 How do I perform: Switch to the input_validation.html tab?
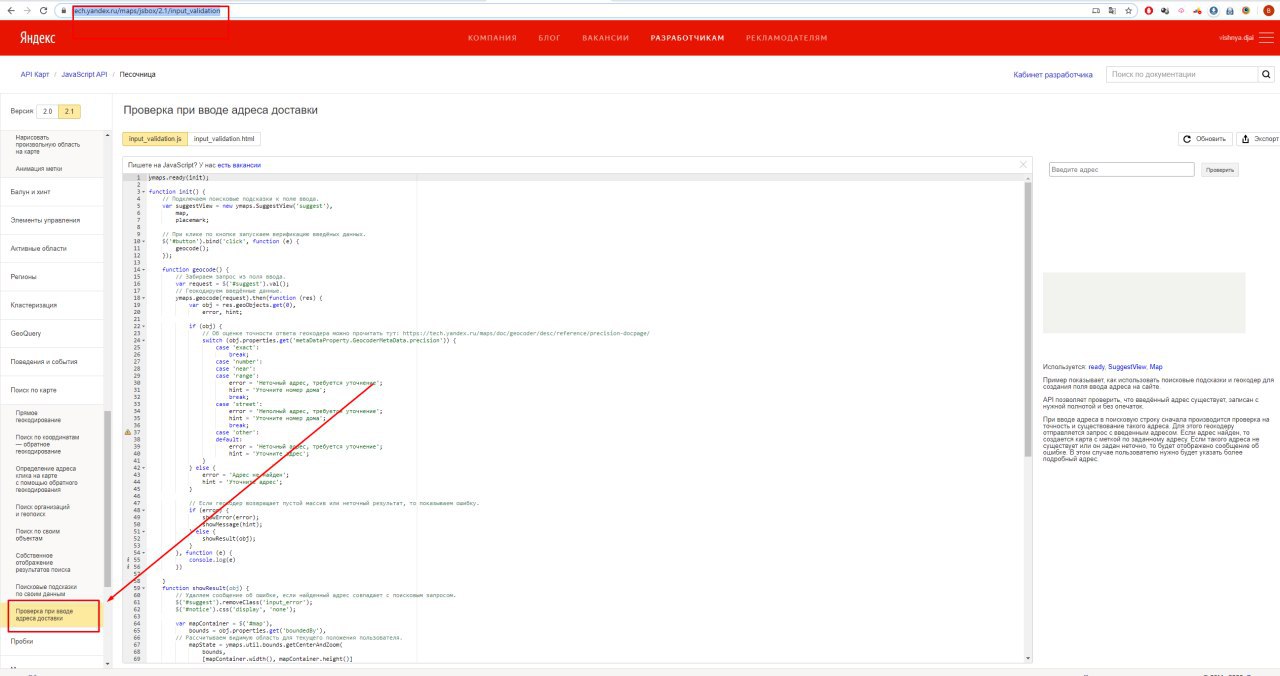(x=224, y=139)
